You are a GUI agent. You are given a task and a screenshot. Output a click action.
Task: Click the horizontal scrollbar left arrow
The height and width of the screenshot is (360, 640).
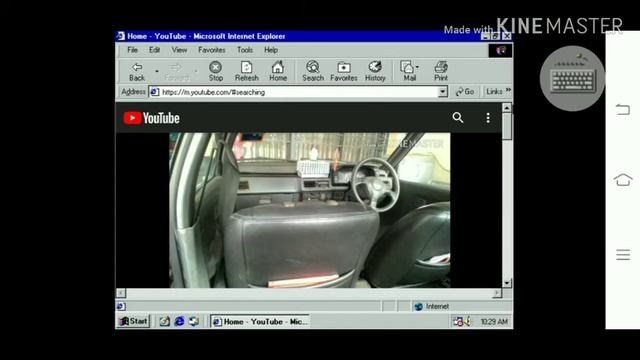(121, 293)
